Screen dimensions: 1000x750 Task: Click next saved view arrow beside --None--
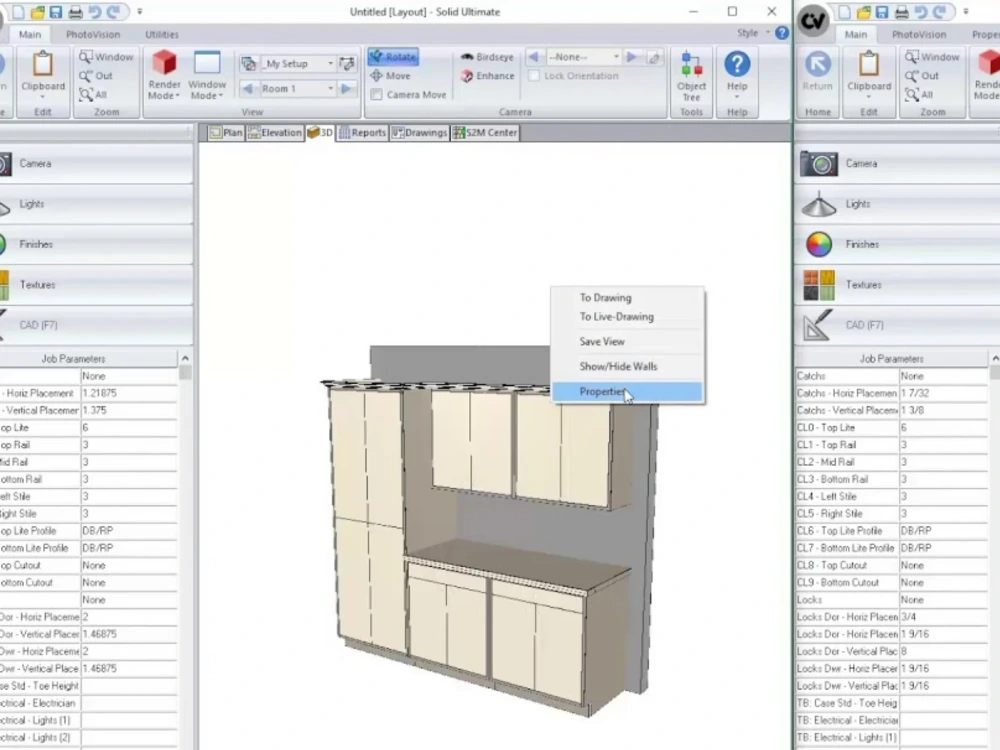click(631, 57)
